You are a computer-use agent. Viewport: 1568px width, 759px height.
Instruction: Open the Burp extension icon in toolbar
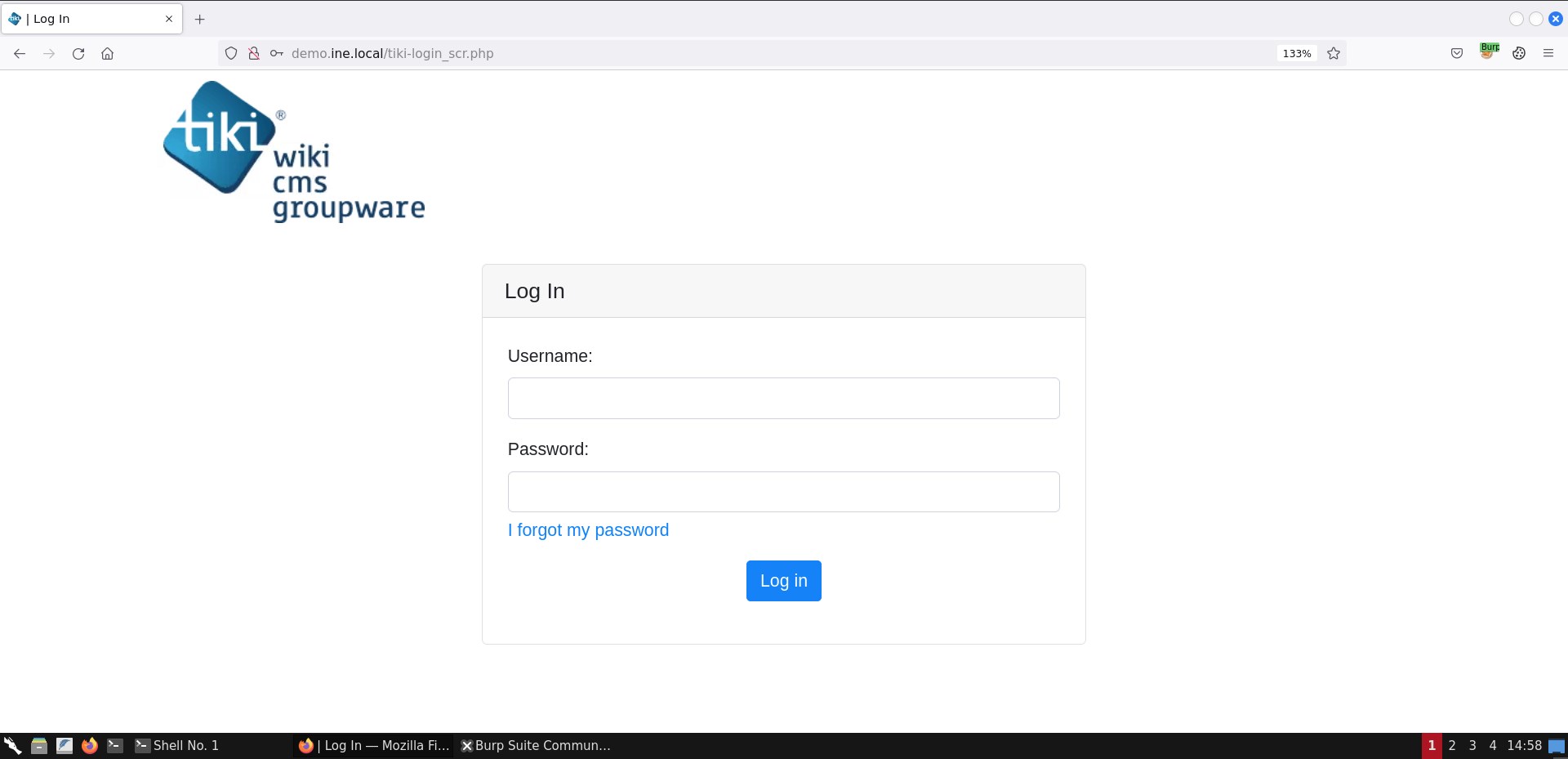tap(1489, 52)
